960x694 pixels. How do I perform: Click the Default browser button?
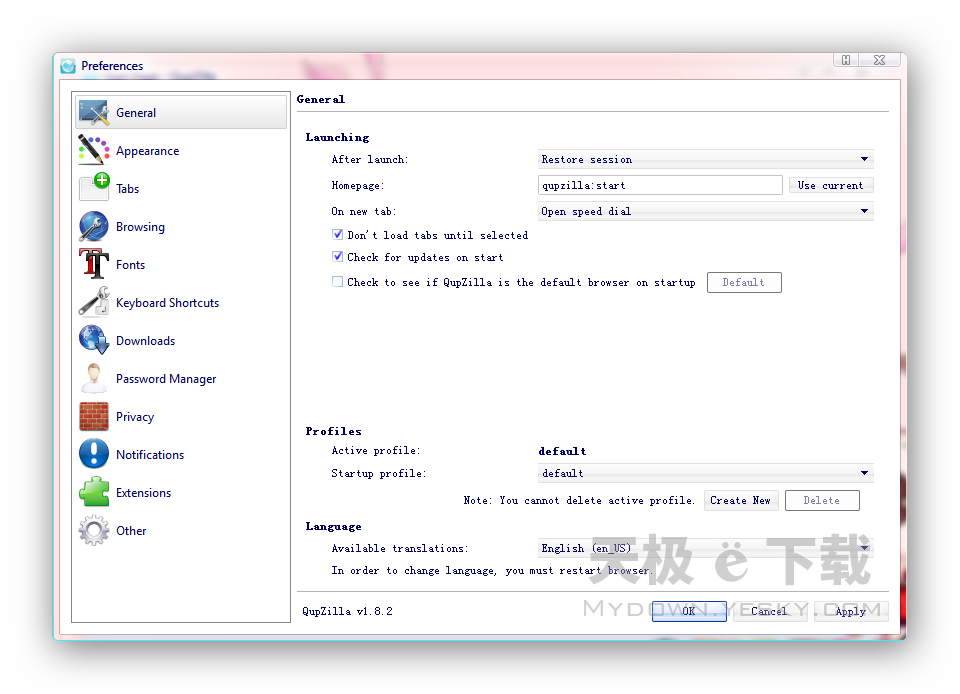744,282
